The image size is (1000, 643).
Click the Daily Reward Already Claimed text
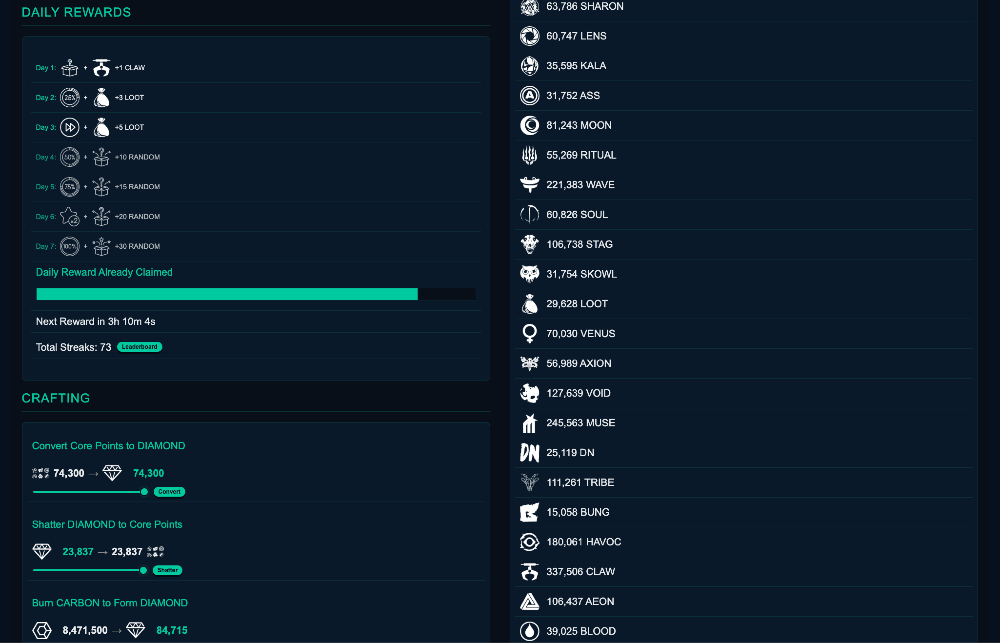pyautogui.click(x=104, y=272)
